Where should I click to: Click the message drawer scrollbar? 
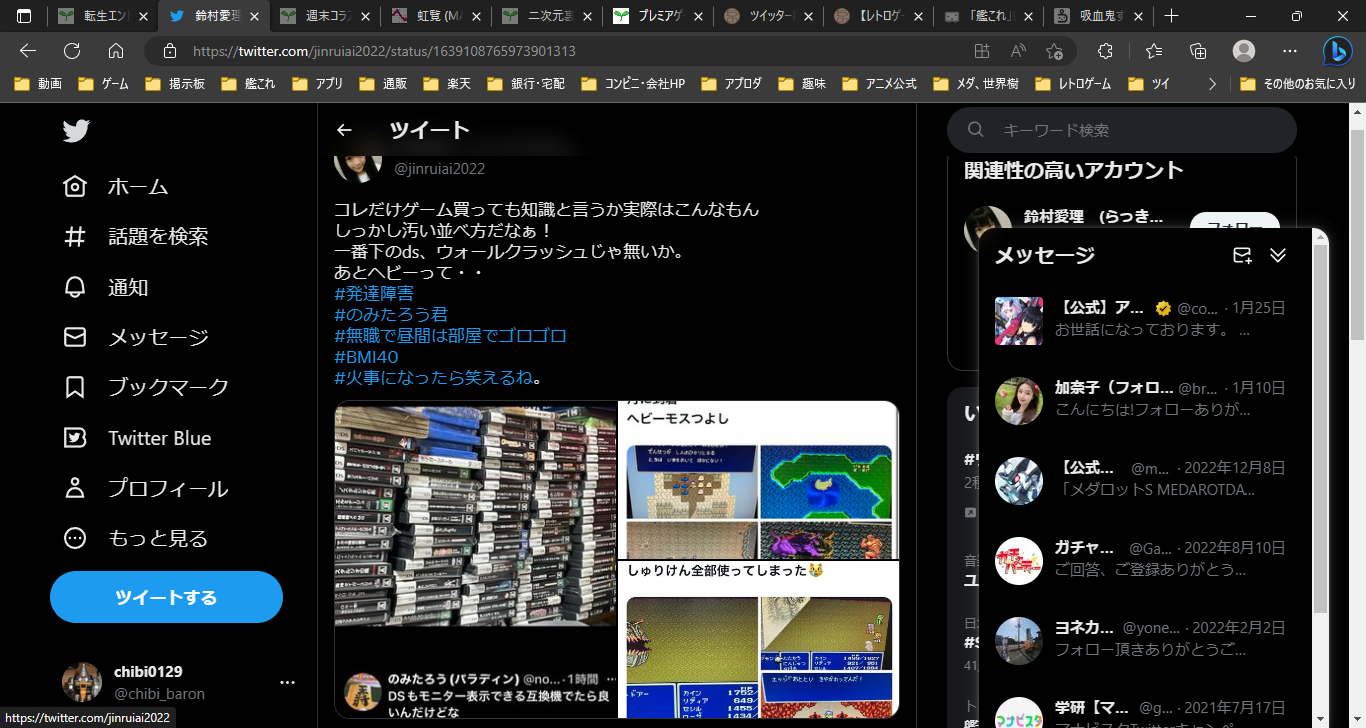point(1321,430)
